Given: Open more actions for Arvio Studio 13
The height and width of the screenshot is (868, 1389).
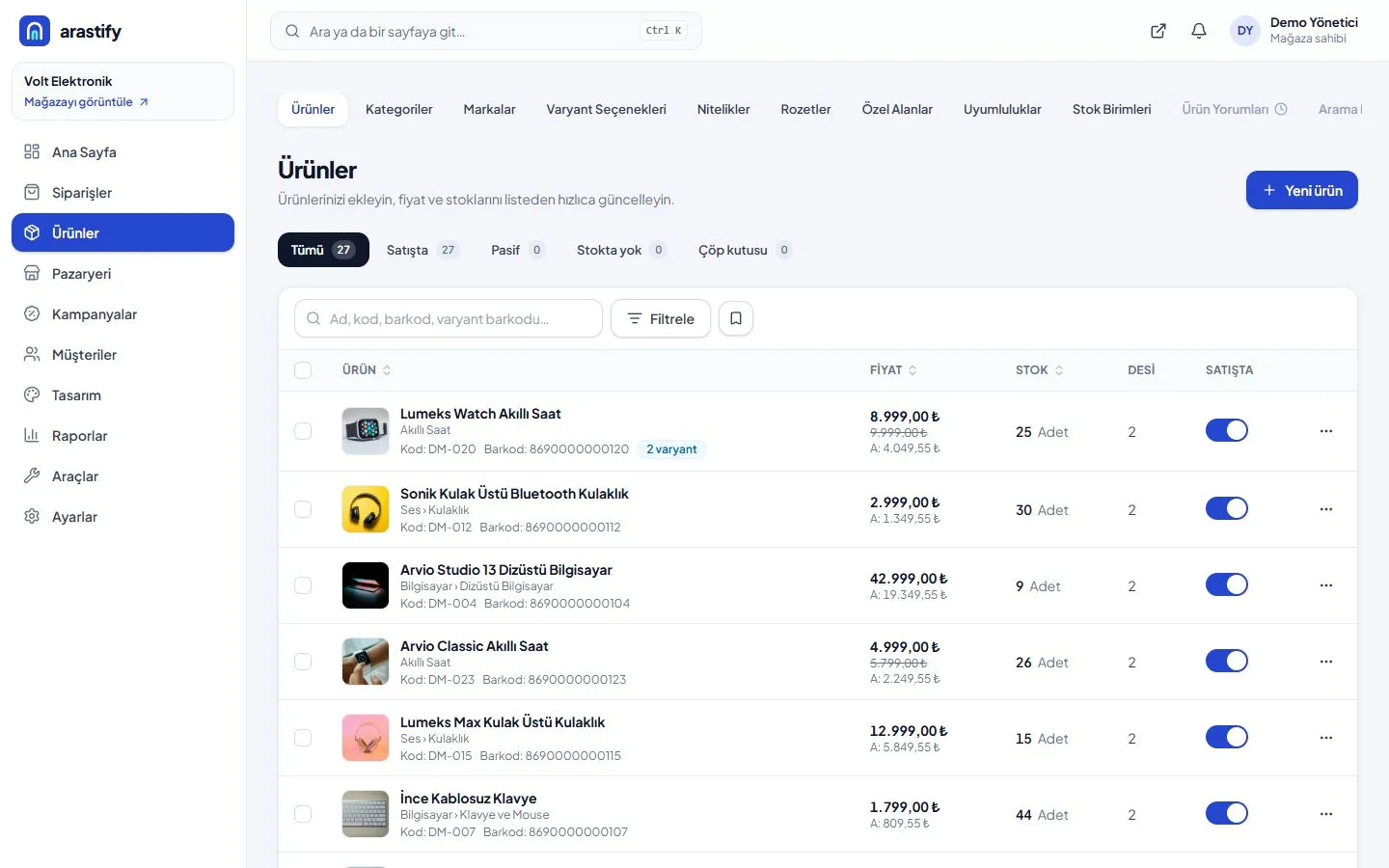Looking at the screenshot, I should click(x=1326, y=585).
